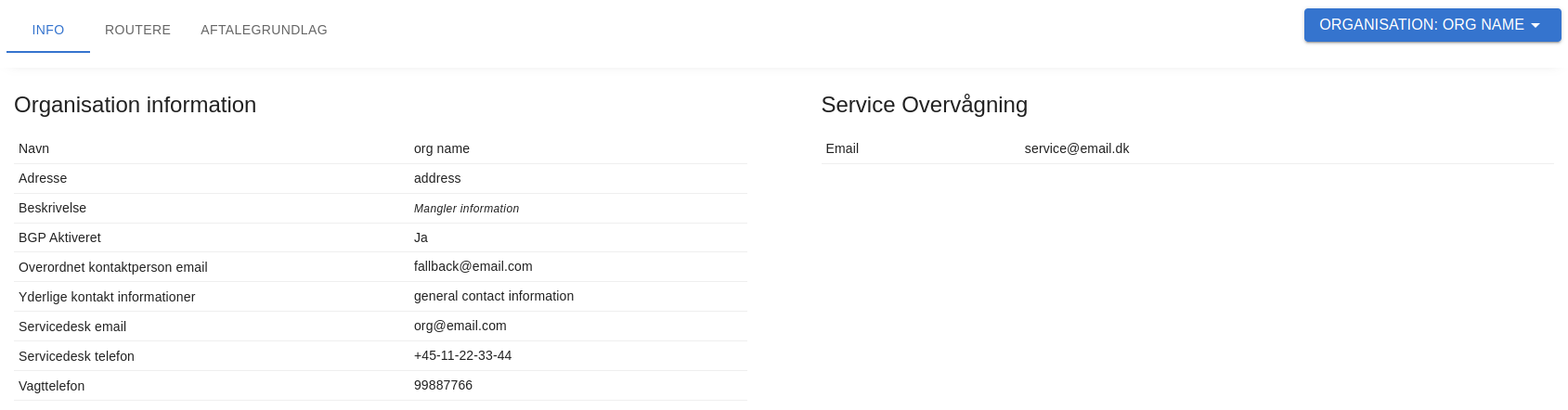Open the ORGANISATION: ORG NAME dropdown
The image size is (1568, 410).
(1421, 25)
